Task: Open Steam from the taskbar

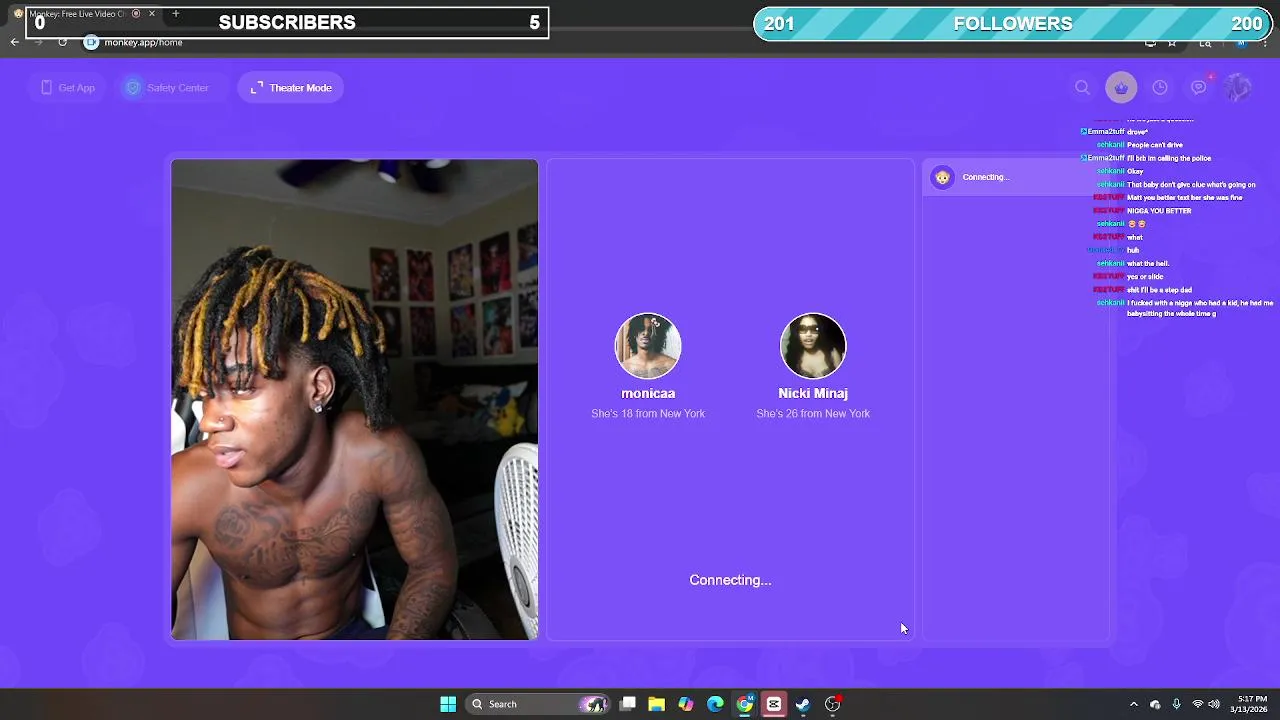Action: 803,704
